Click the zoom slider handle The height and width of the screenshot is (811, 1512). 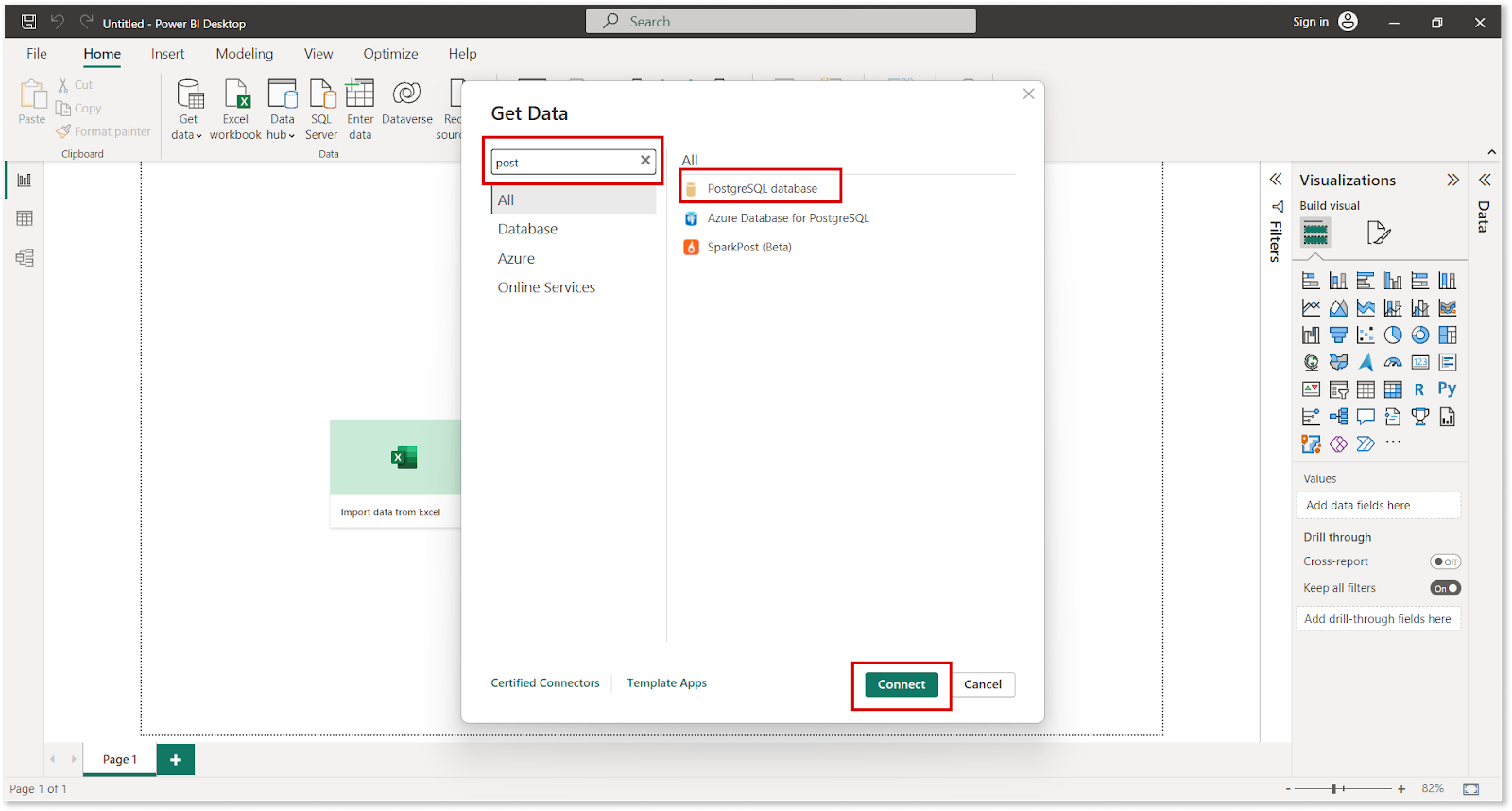[1333, 788]
